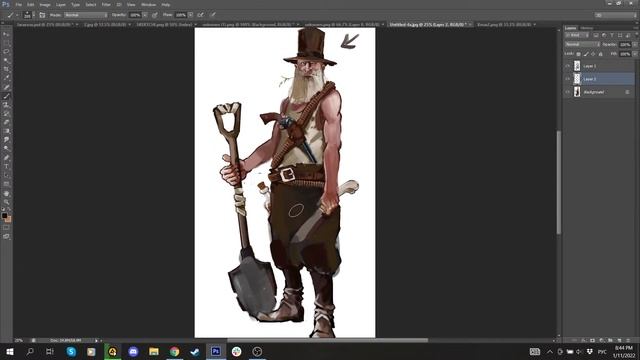The image size is (640, 360).
Task: Open the File menu
Action: tap(18, 4)
